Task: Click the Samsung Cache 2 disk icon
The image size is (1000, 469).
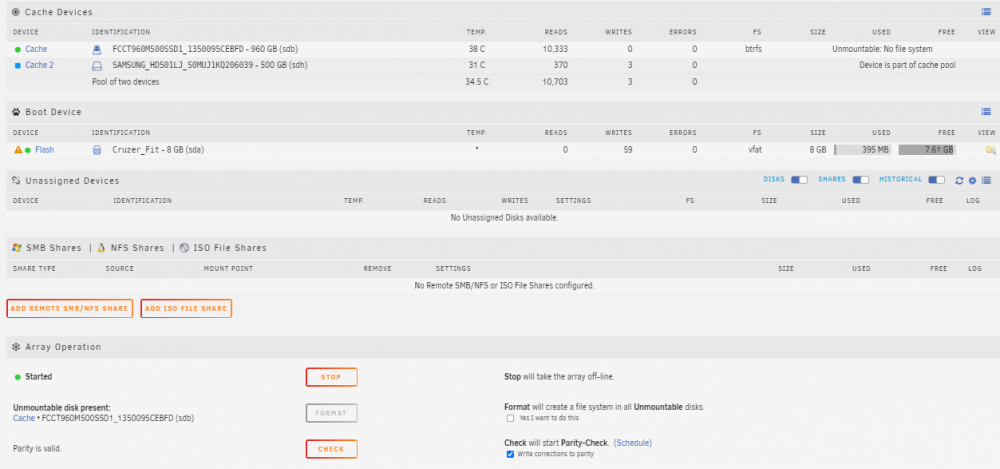Action: 97,65
